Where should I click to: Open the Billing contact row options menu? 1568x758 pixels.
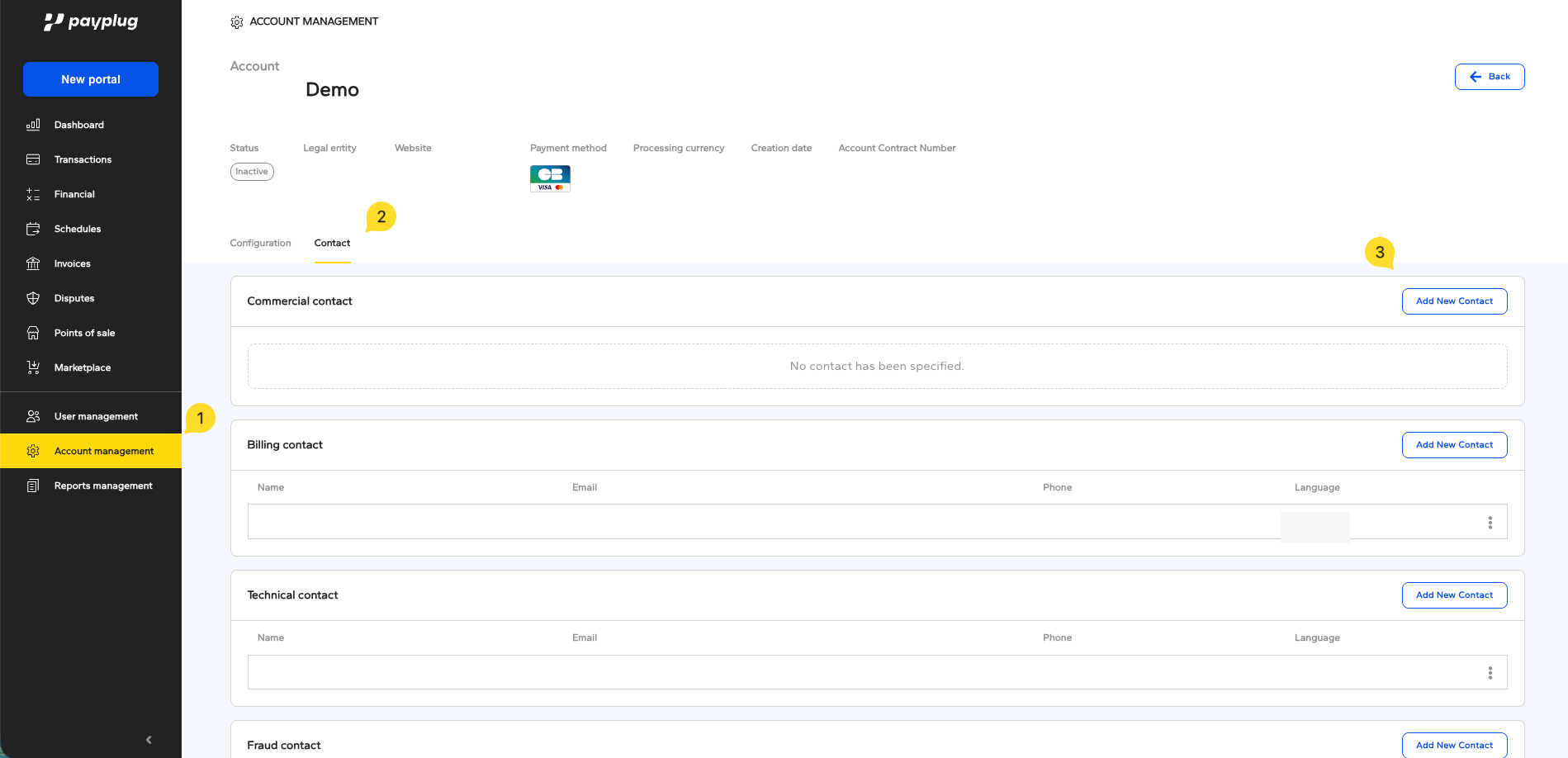click(x=1490, y=523)
